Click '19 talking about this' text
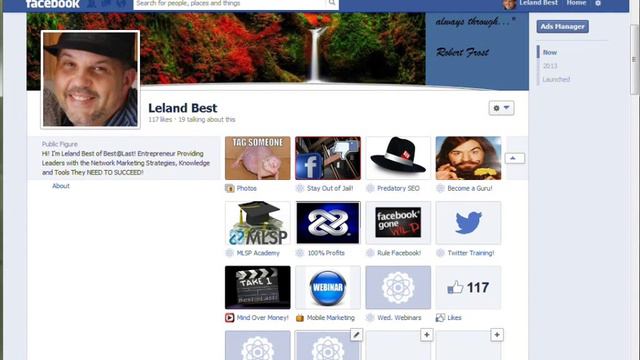640x360 pixels. [x=207, y=120]
